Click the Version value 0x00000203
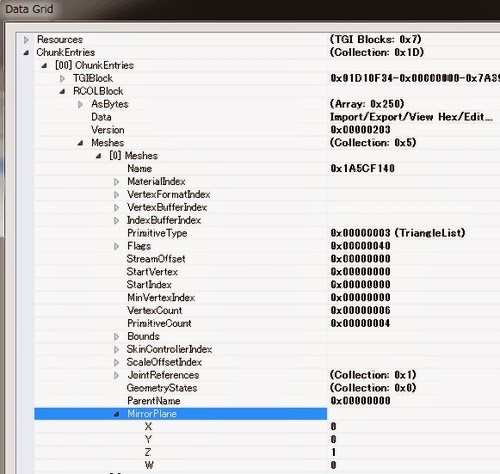This screenshot has width=500, height=474. tap(360, 130)
